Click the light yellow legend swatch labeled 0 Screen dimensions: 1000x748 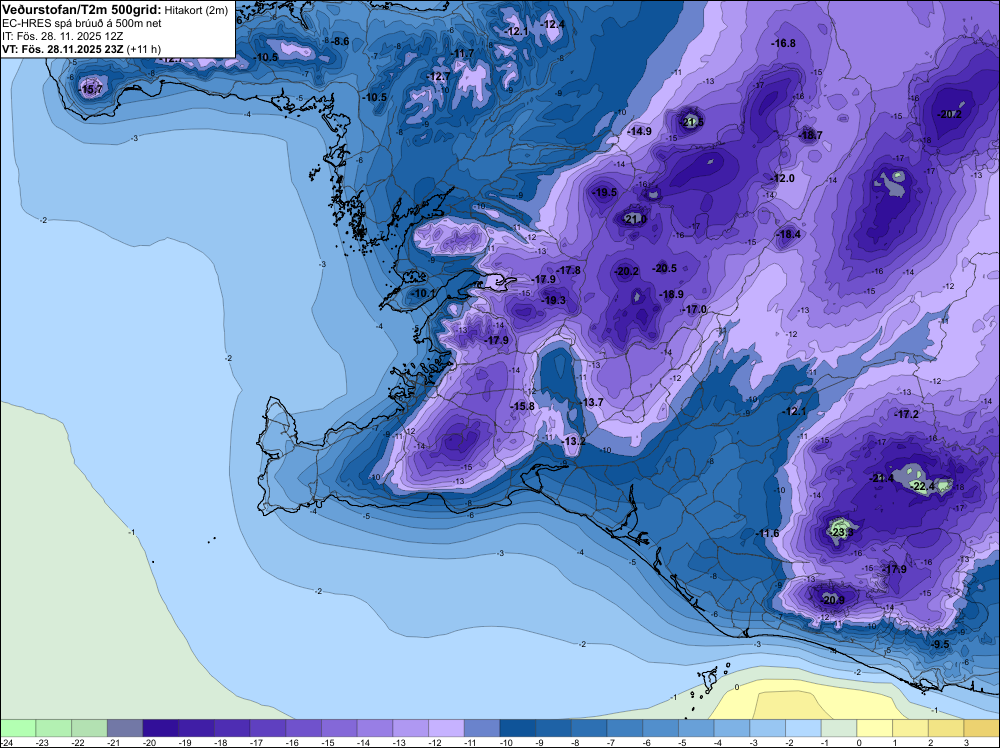875,728
